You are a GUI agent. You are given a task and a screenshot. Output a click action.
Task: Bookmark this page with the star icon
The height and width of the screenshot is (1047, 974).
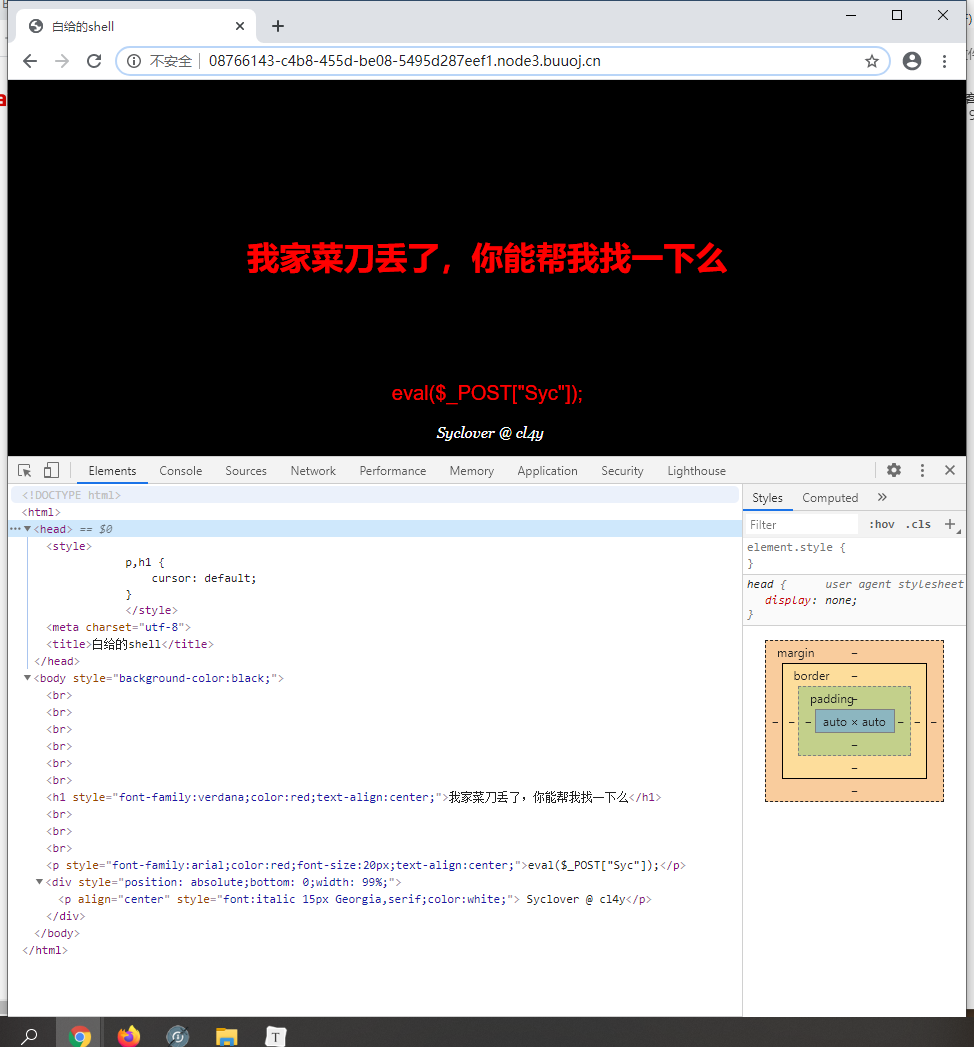[x=872, y=61]
